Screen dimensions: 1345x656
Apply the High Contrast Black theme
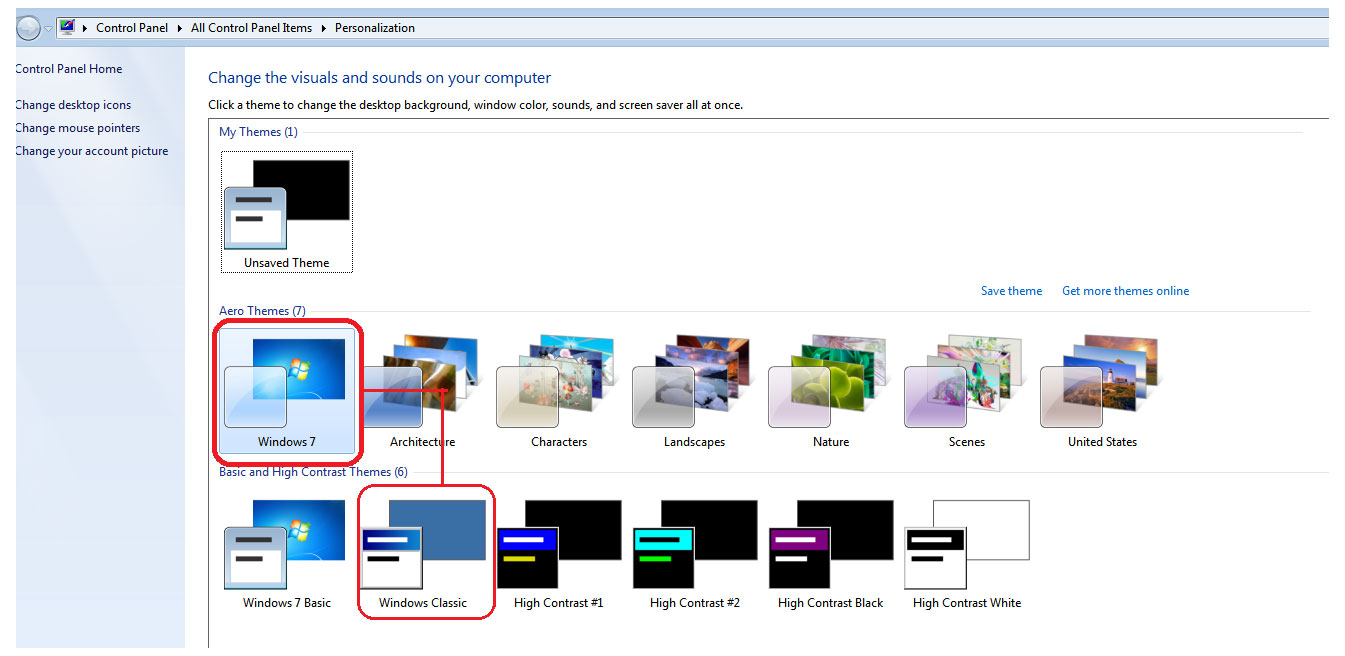(x=830, y=555)
